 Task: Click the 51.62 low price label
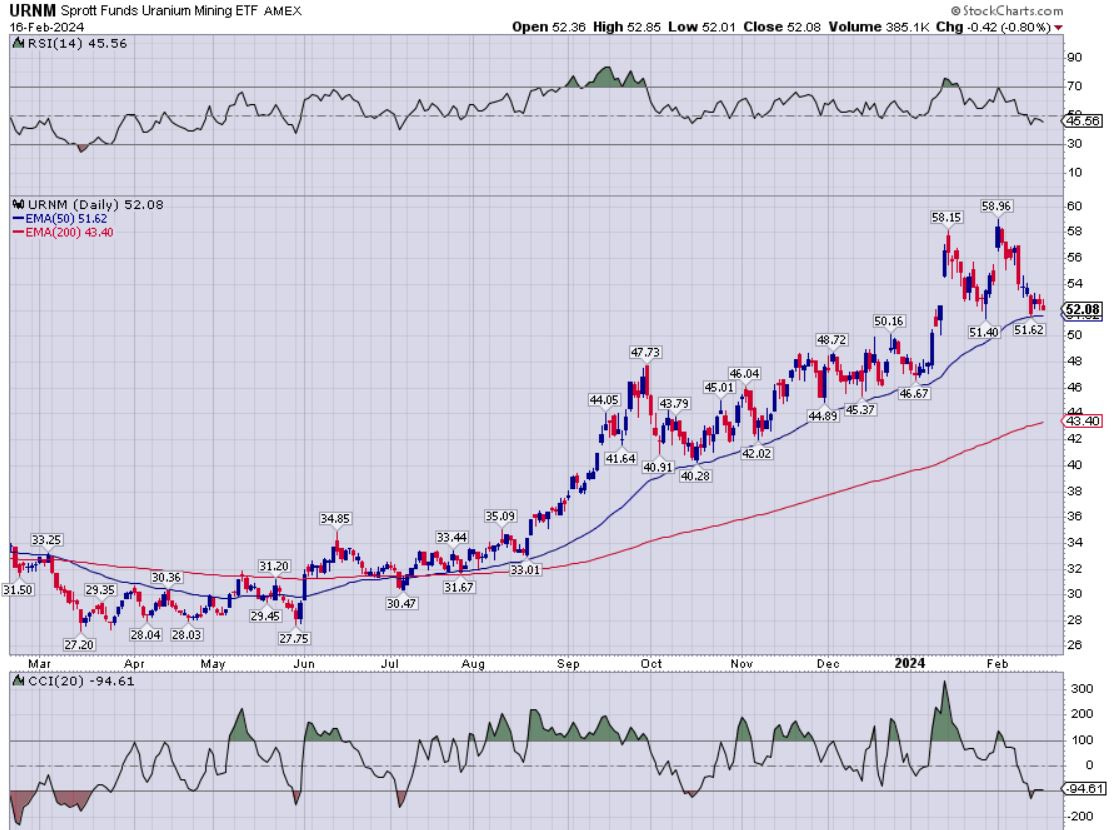(1029, 330)
